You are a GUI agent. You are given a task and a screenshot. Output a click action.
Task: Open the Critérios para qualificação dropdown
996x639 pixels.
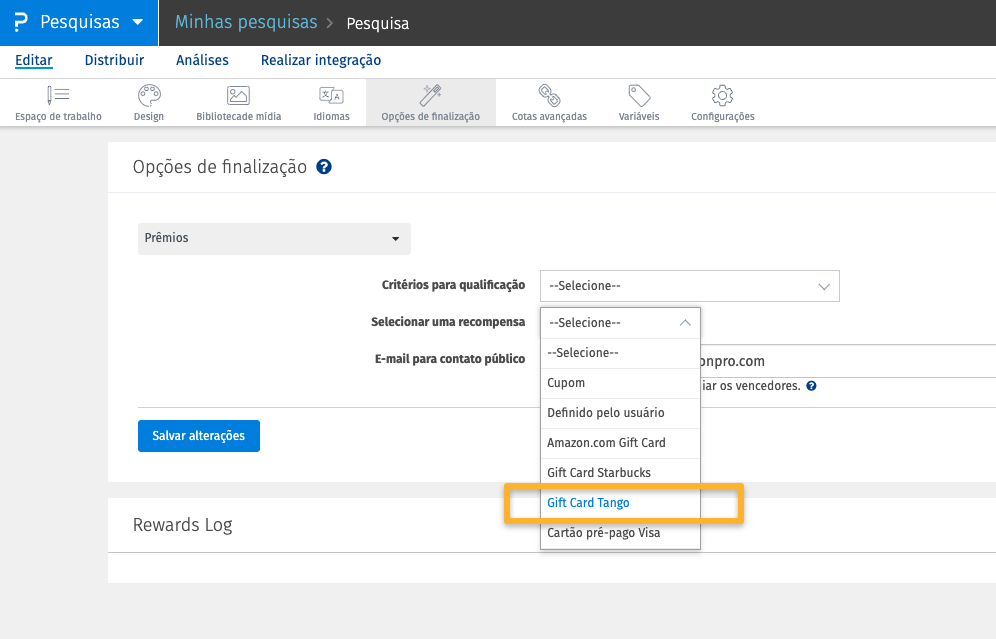coord(689,286)
